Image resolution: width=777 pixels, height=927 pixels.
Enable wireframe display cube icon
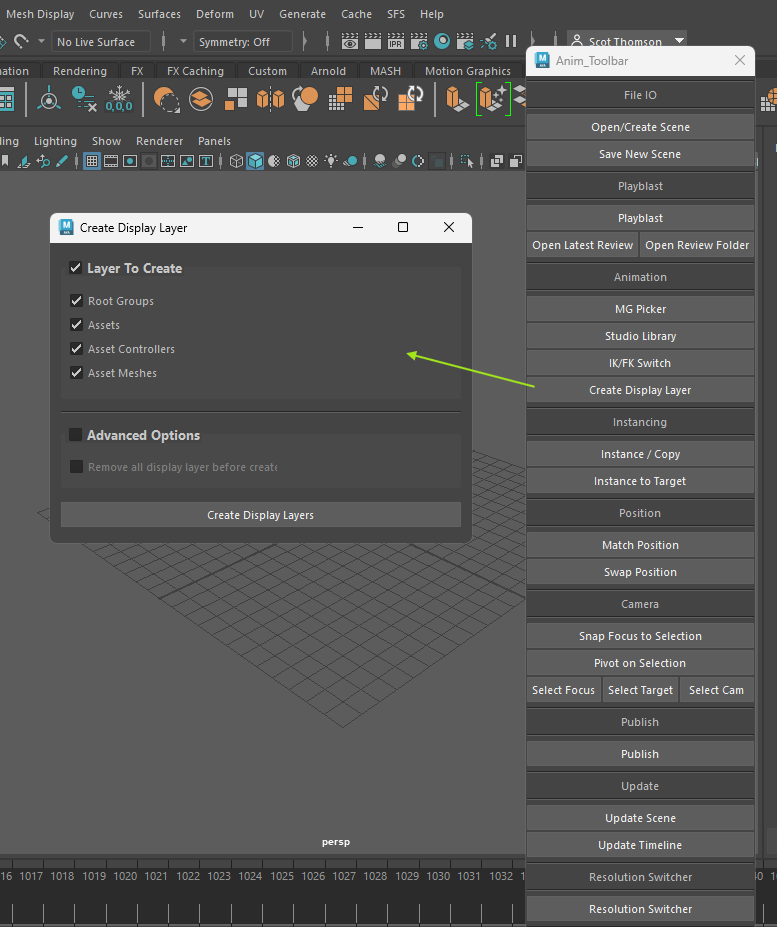coord(236,161)
